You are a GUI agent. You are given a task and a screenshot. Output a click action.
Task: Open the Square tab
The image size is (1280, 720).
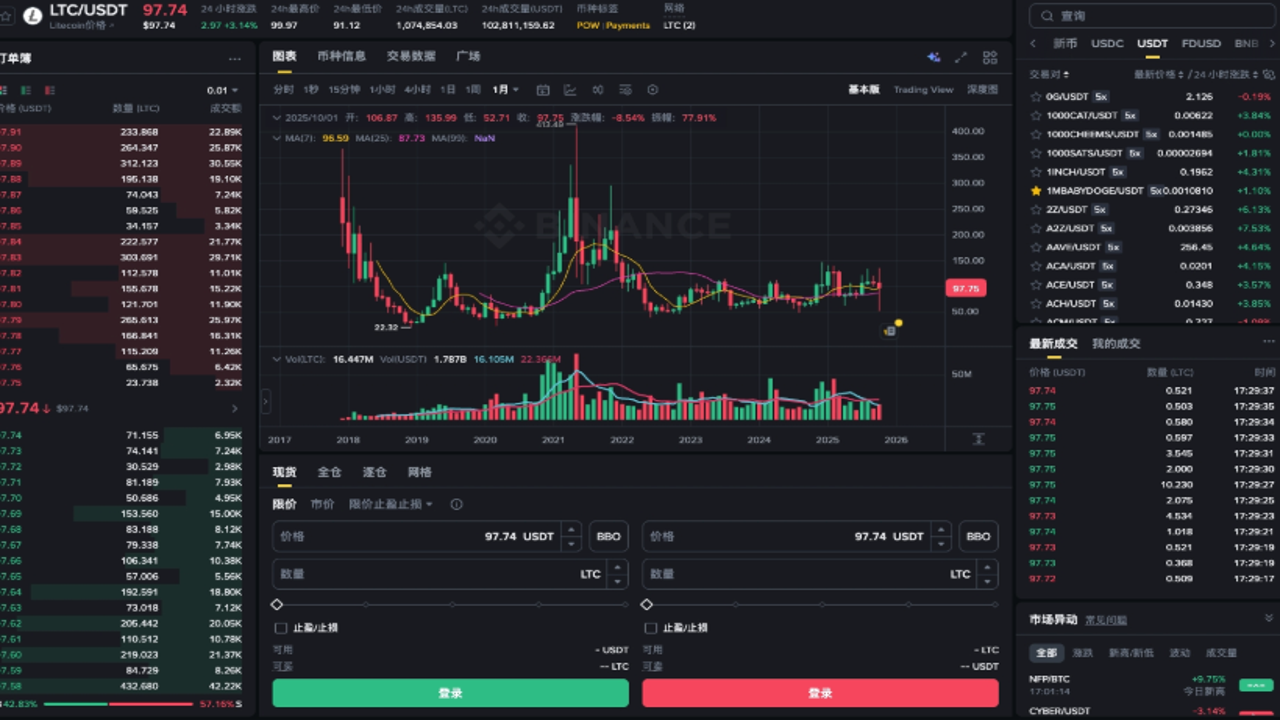(x=468, y=57)
